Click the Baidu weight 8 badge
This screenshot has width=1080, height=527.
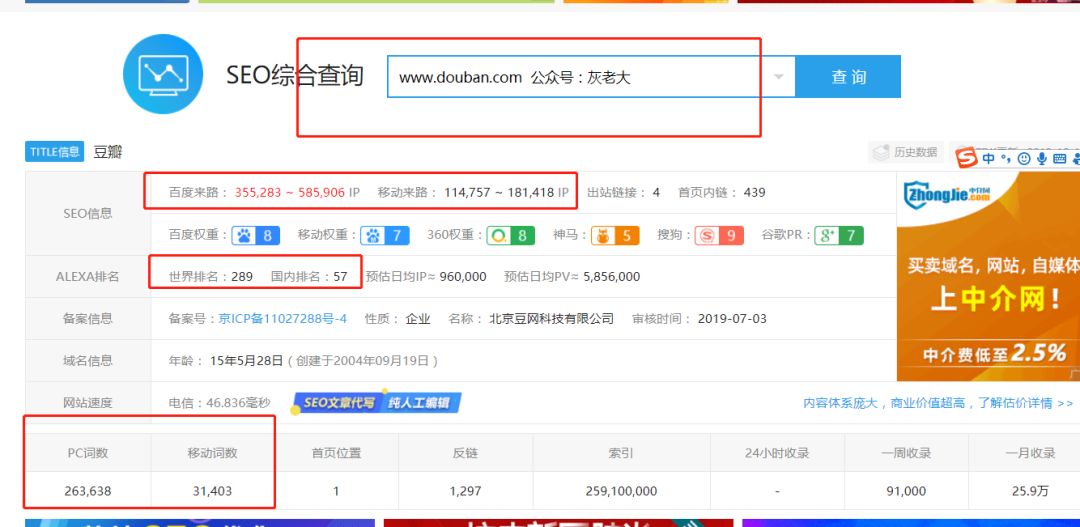coord(257,236)
